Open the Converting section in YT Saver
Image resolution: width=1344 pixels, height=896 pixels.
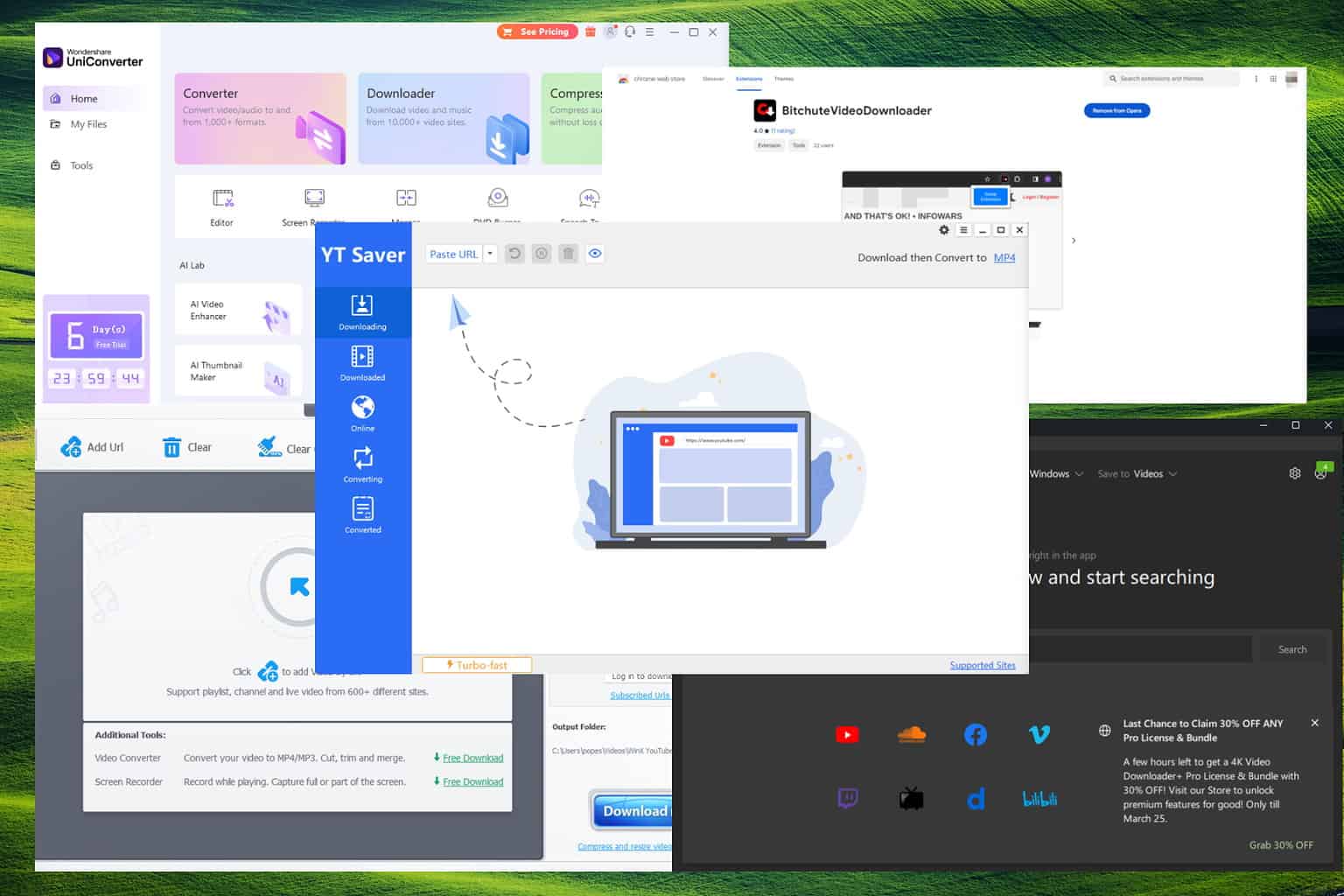tap(362, 464)
